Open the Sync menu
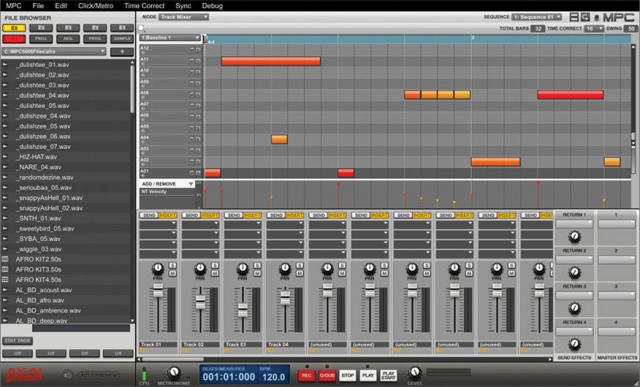This screenshot has height=387, width=640. click(x=183, y=6)
